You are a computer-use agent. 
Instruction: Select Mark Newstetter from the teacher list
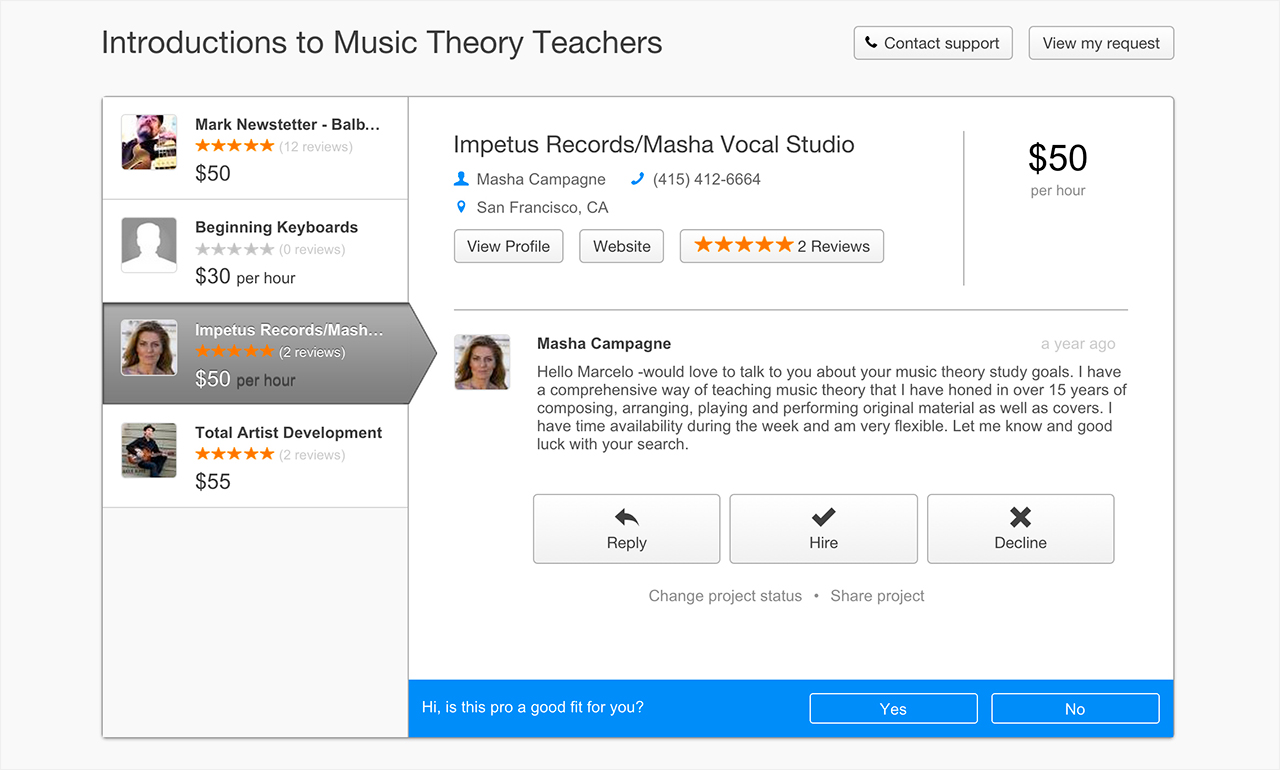[x=255, y=148]
